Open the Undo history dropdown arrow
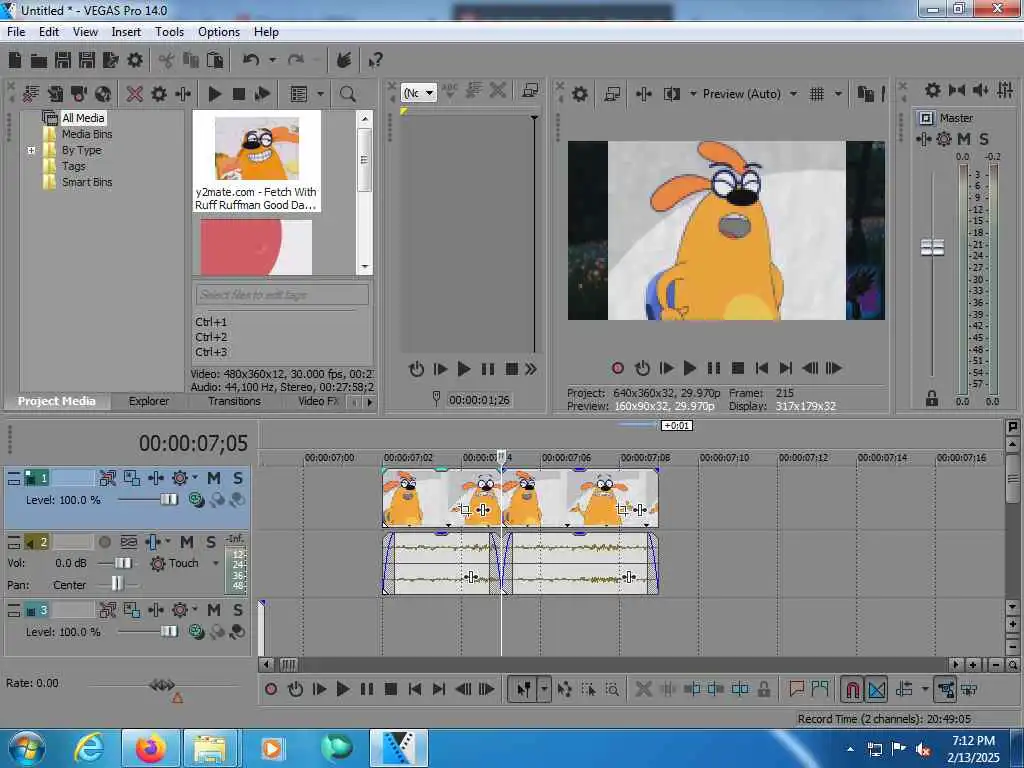 click(272, 60)
